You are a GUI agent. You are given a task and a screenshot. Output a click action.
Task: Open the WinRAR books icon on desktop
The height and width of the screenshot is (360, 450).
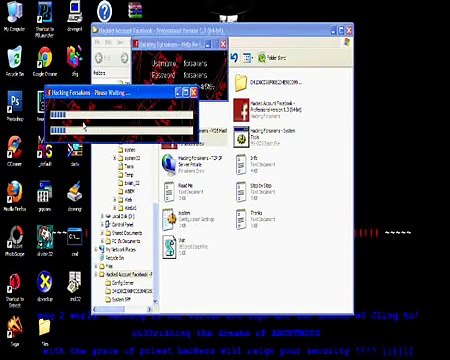(135, 11)
